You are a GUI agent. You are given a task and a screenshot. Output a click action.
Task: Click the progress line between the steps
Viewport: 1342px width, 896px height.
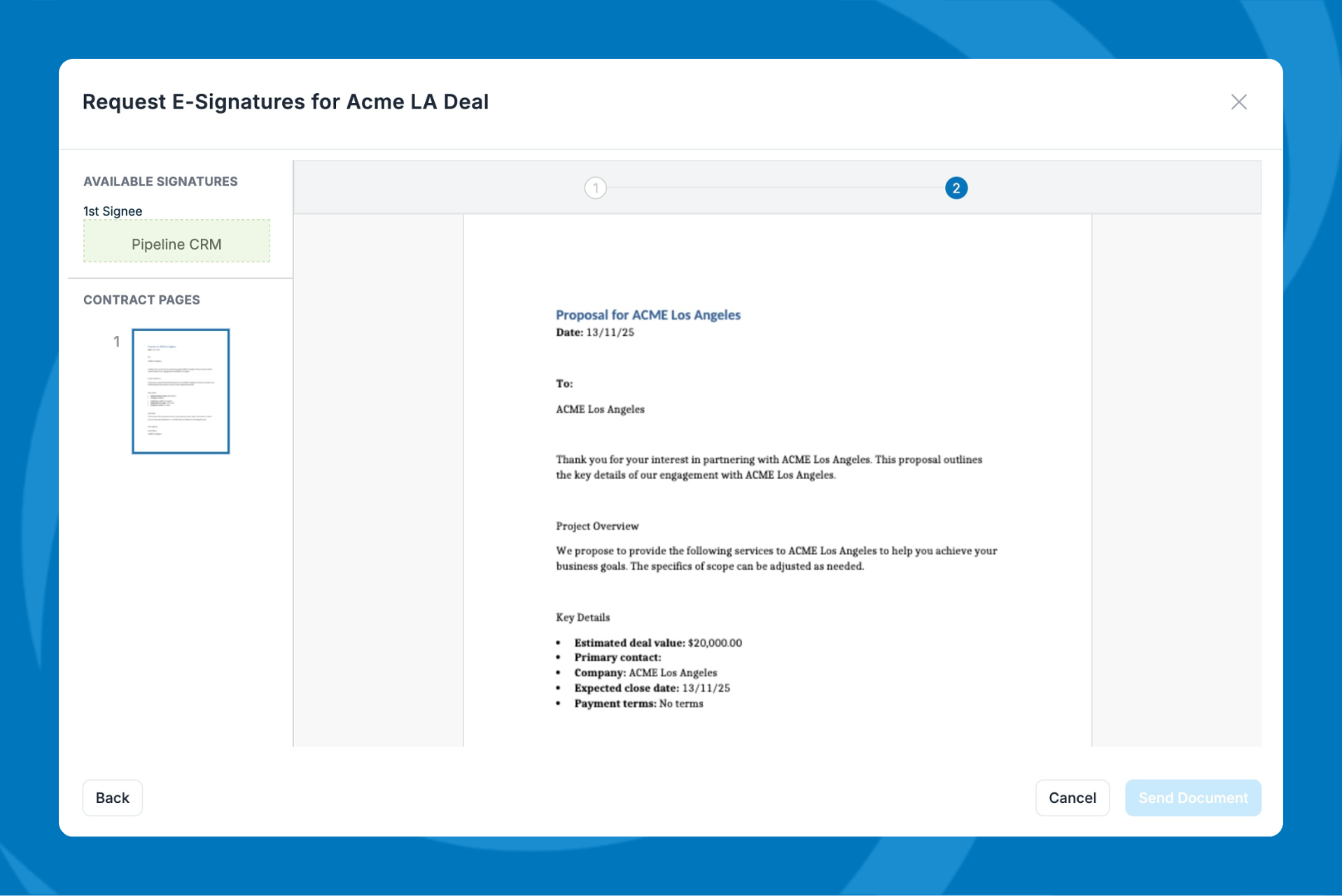point(775,188)
